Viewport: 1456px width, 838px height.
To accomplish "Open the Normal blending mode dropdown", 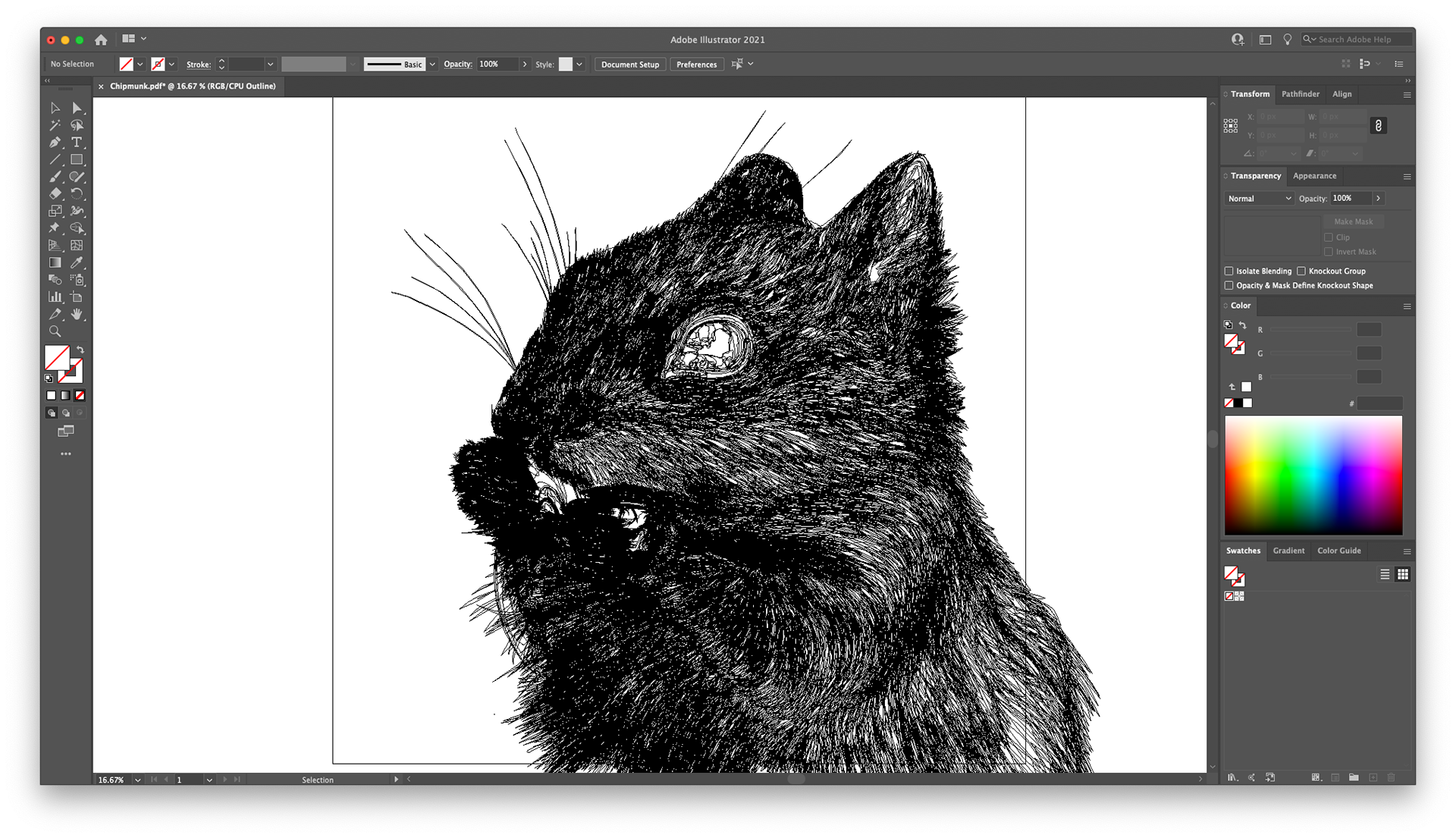I will pyautogui.click(x=1259, y=198).
